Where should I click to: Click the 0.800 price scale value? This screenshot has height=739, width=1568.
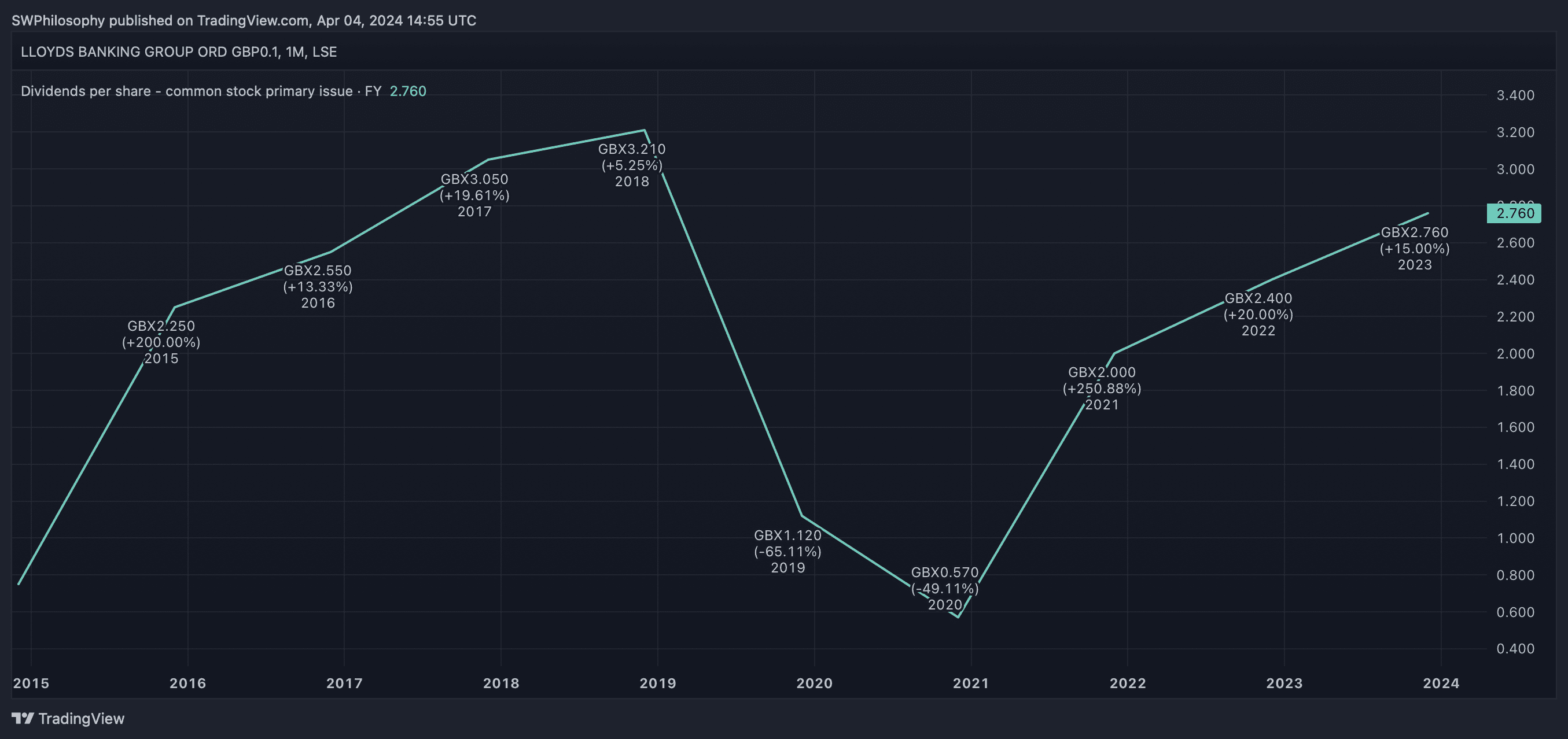click(x=1516, y=575)
